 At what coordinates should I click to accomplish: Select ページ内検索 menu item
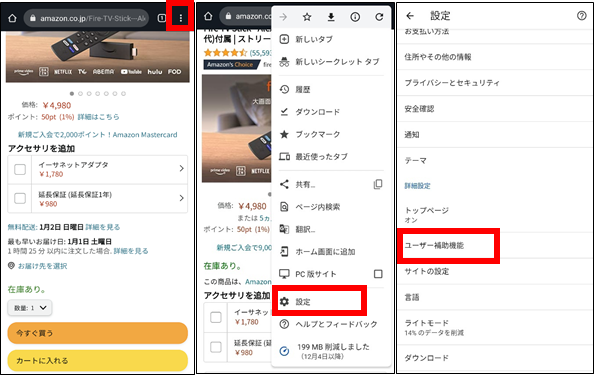tap(331, 207)
